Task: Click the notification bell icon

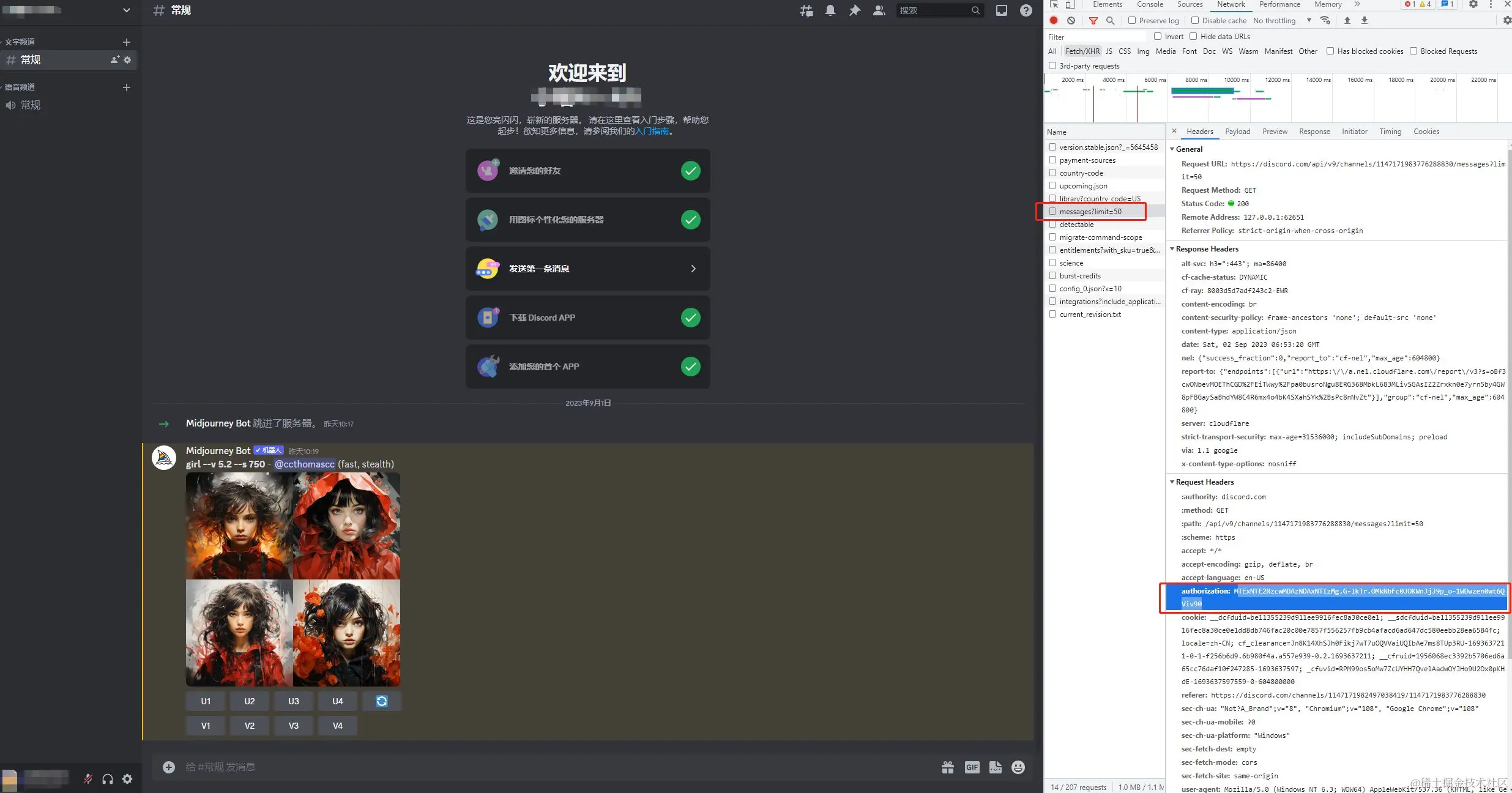Action: click(830, 10)
